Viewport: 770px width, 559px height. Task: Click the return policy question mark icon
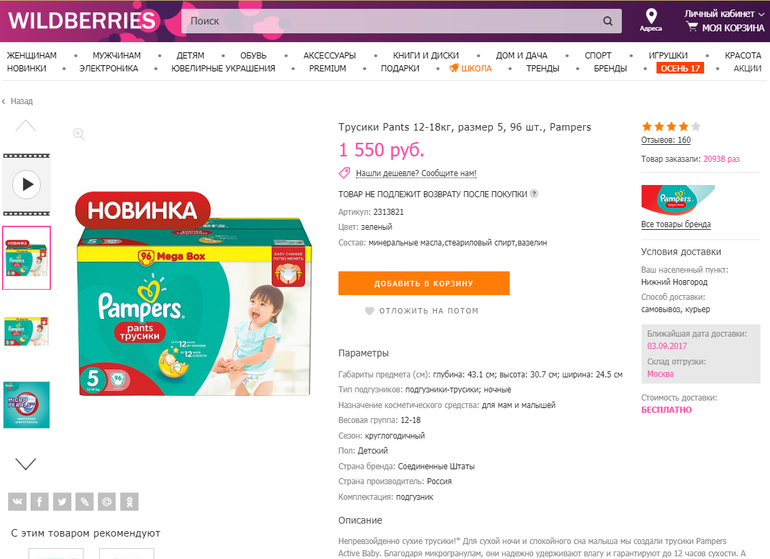pyautogui.click(x=534, y=194)
